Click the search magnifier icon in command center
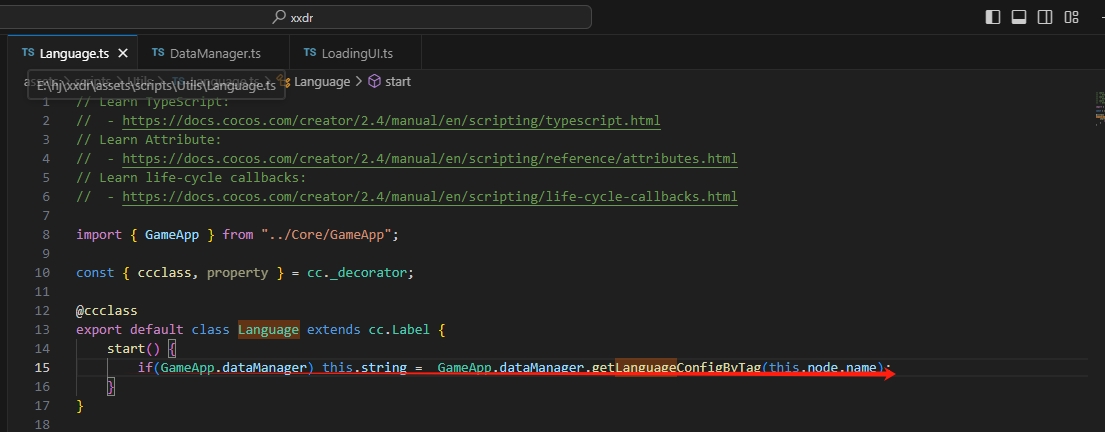This screenshot has height=432, width=1105. click(x=279, y=17)
